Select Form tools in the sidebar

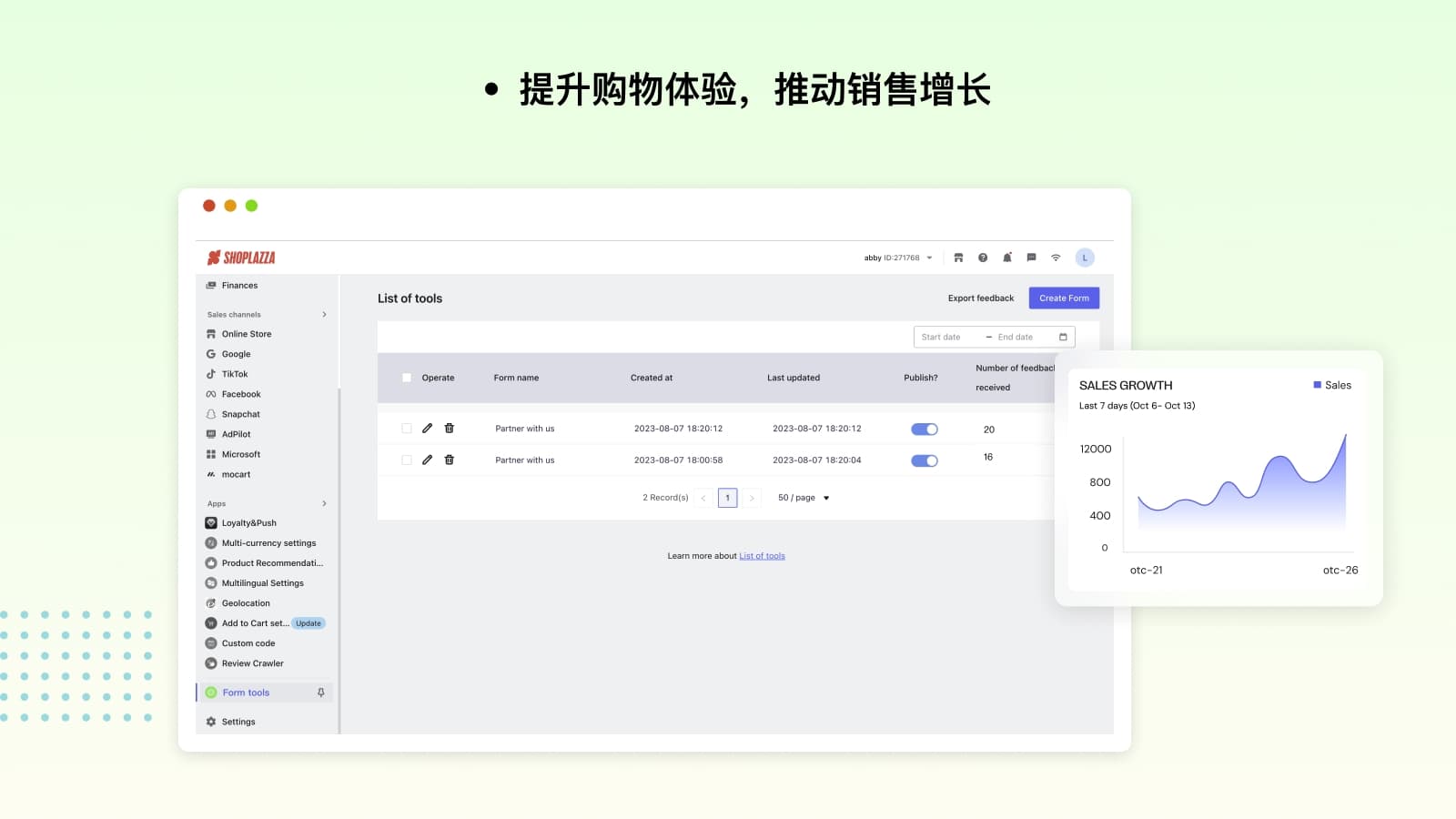(x=264, y=693)
